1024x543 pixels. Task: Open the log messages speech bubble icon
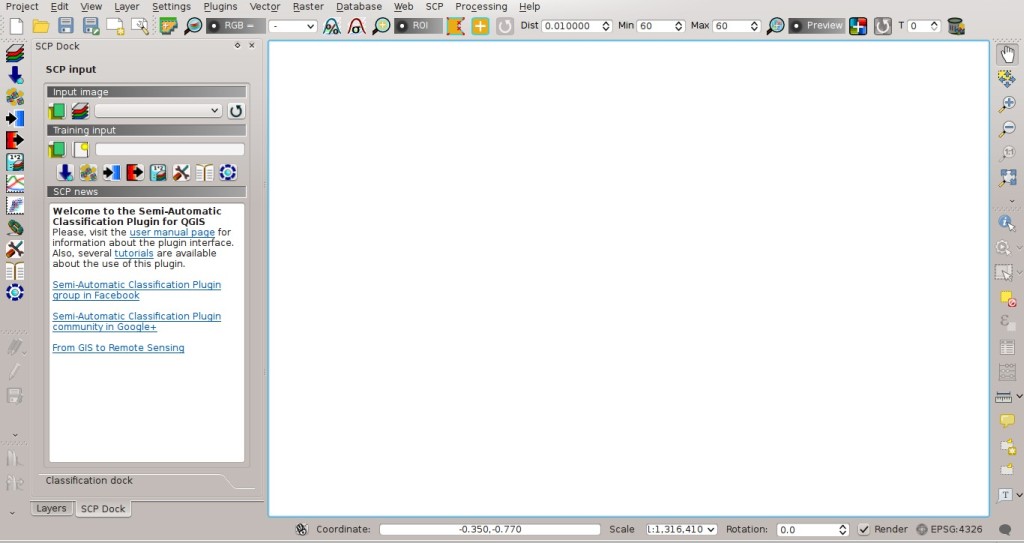[1005, 529]
